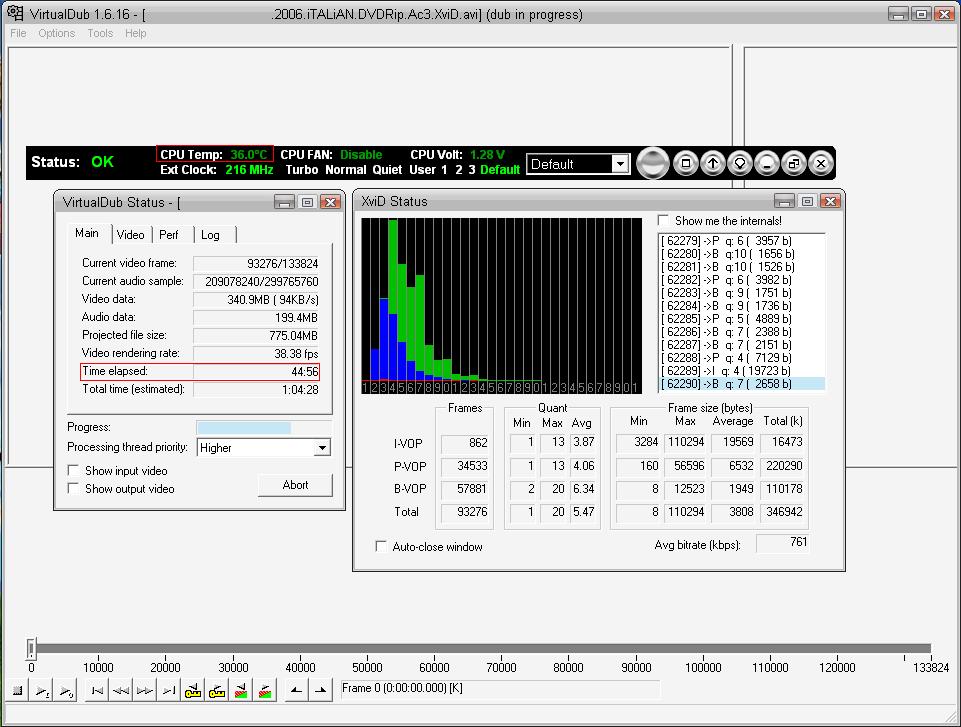Viewport: 961px width, 727px height.
Task: Jump to the first frame
Action: coord(97,691)
